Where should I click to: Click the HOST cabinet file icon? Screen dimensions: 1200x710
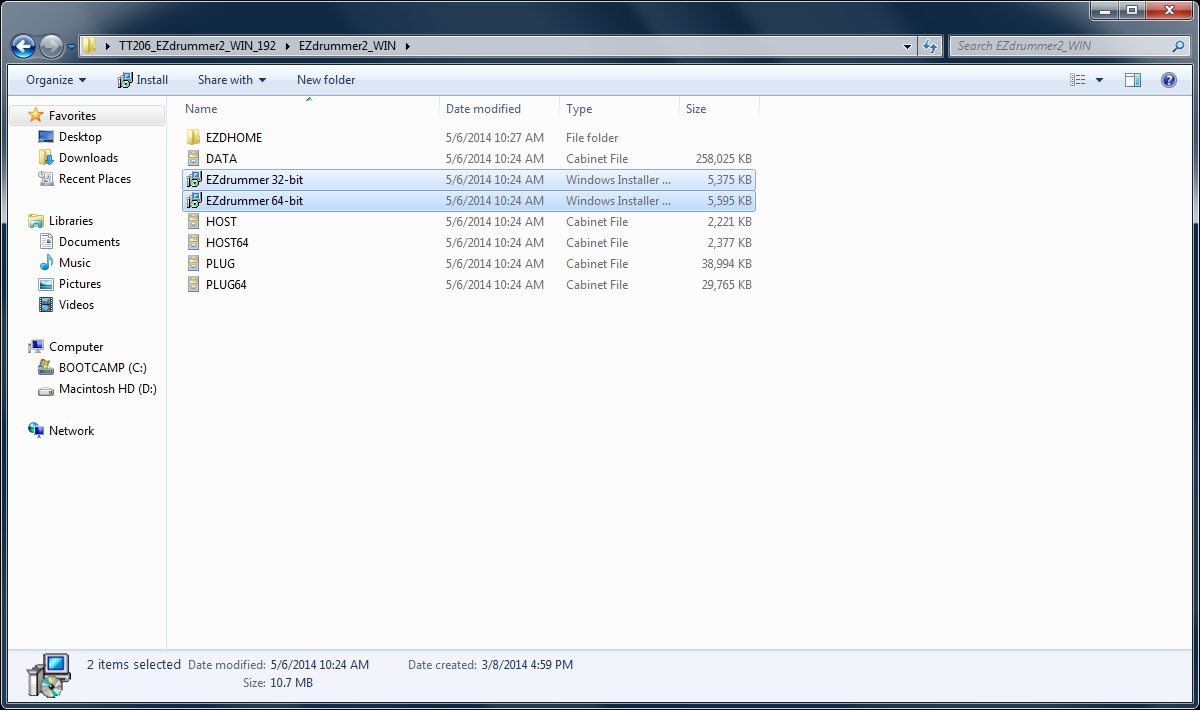[x=194, y=222]
